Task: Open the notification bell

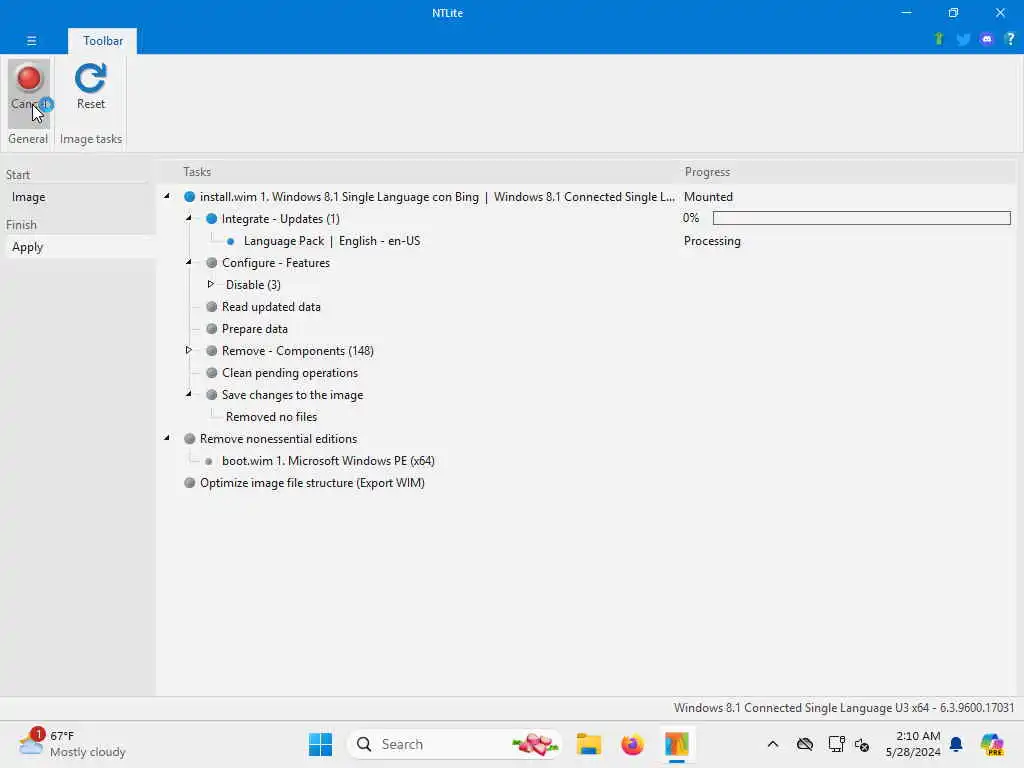Action: point(956,744)
